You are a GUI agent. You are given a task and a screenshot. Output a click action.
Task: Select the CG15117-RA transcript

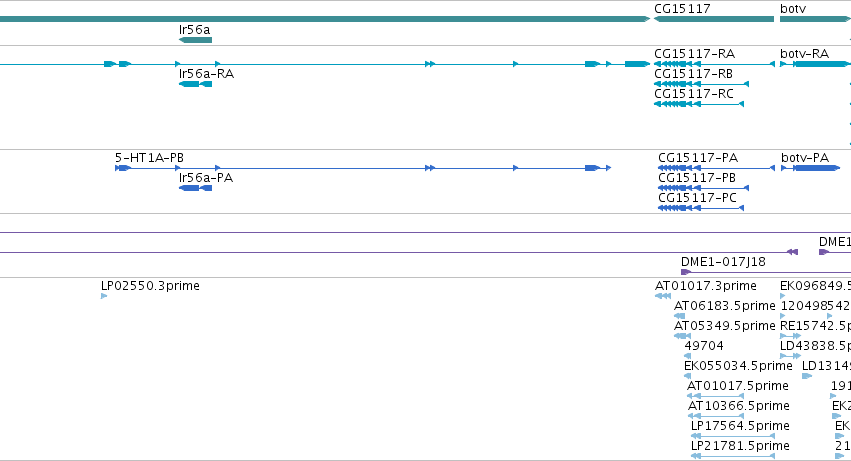click(x=714, y=64)
